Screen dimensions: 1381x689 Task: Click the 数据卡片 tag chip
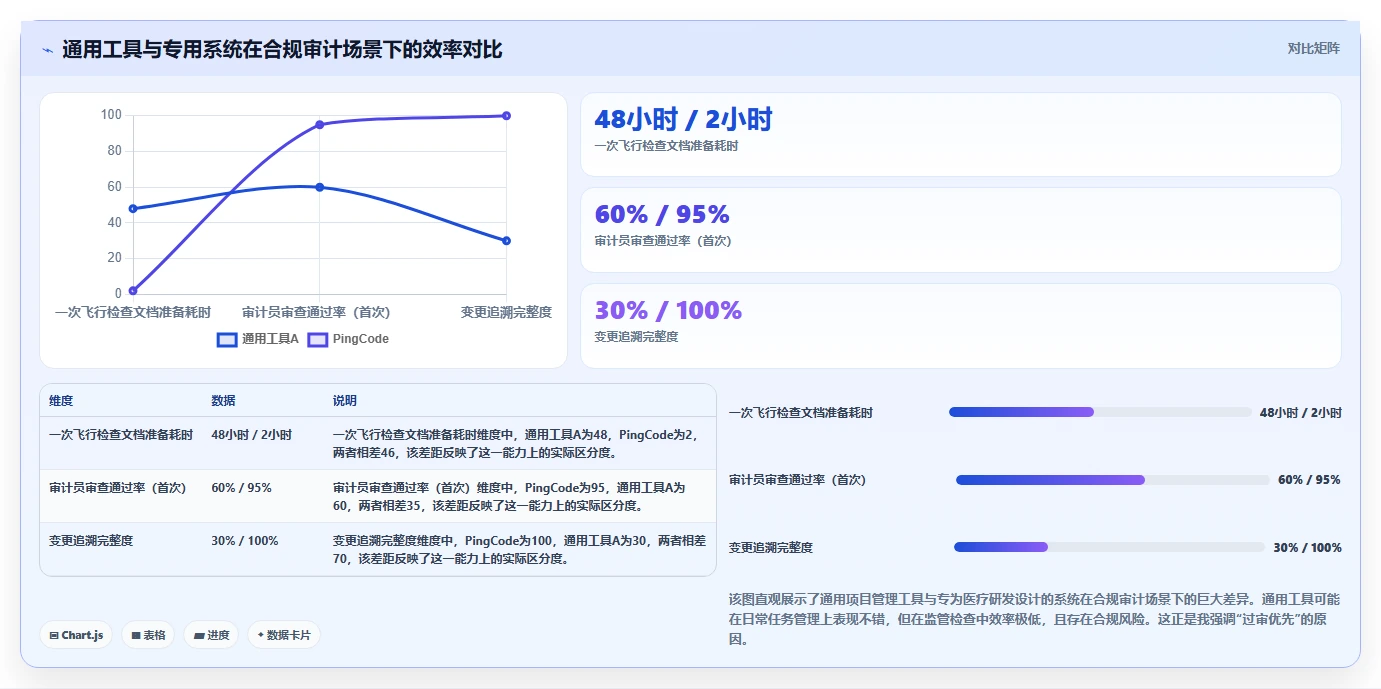(284, 635)
